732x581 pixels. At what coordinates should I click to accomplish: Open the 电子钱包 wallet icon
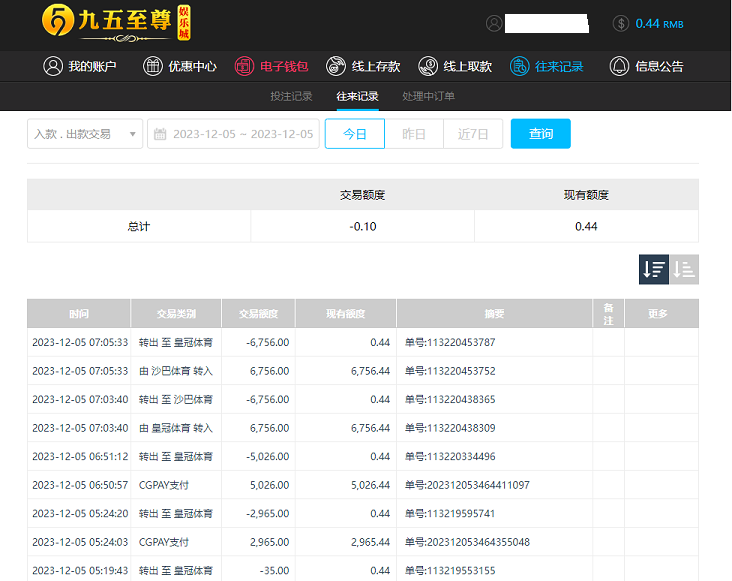(245, 66)
